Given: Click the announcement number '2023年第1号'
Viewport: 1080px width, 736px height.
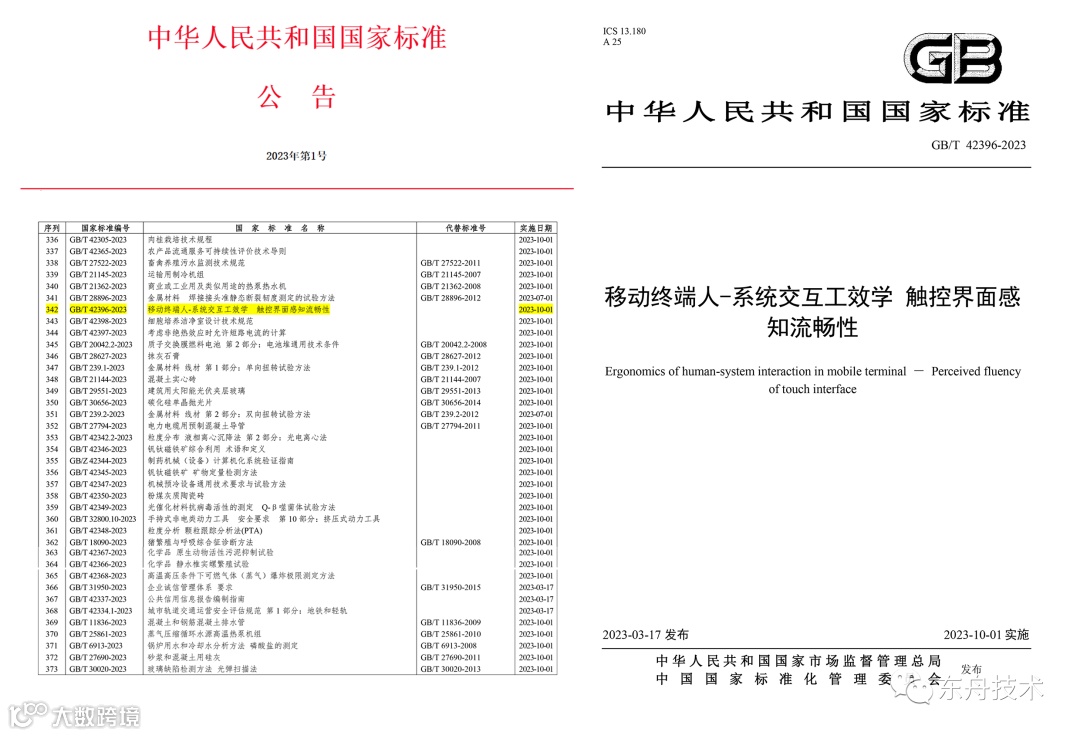Looking at the screenshot, I should (297, 156).
